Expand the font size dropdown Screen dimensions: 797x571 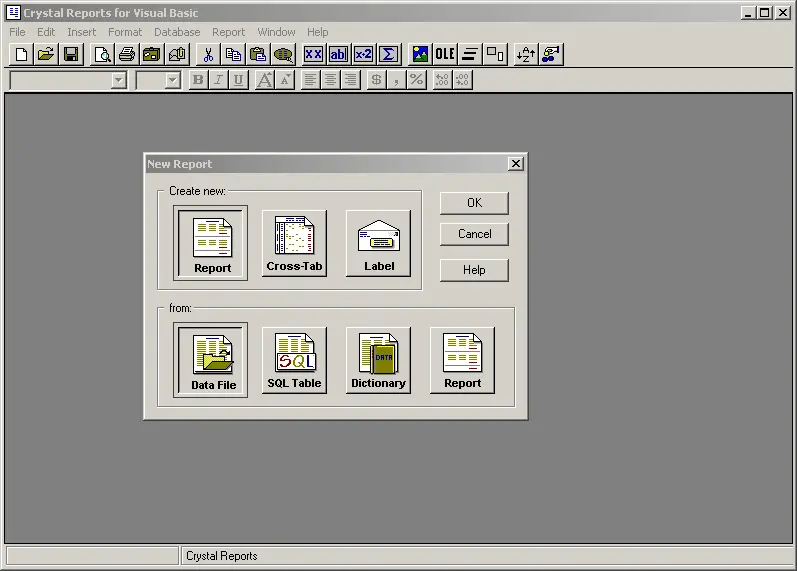pyautogui.click(x=173, y=80)
